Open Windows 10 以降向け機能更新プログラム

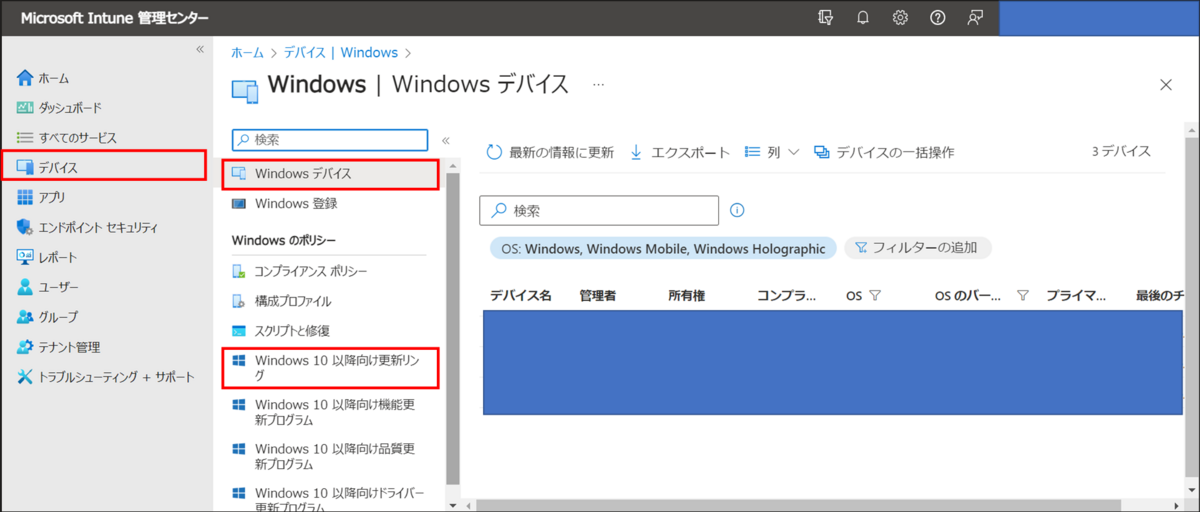(331, 412)
